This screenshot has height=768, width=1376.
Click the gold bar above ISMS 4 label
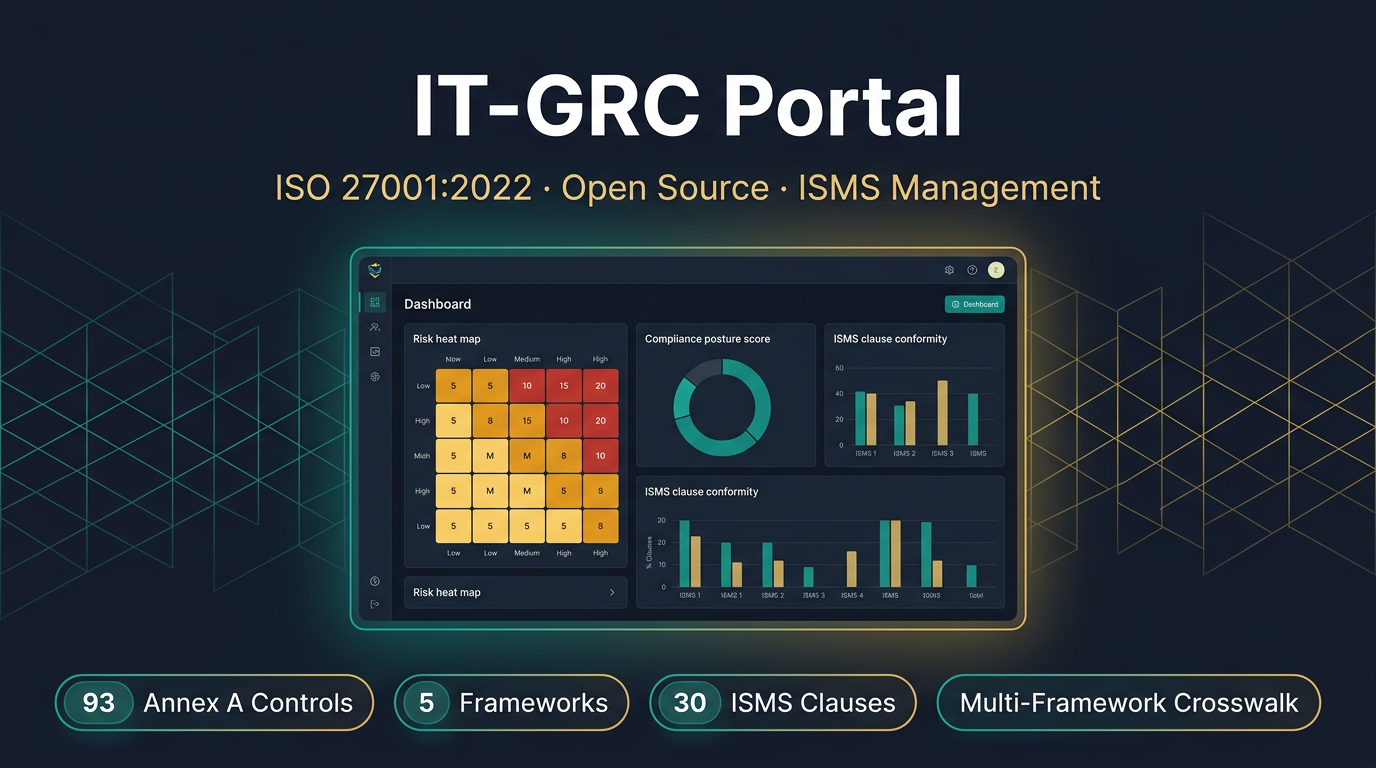(852, 569)
